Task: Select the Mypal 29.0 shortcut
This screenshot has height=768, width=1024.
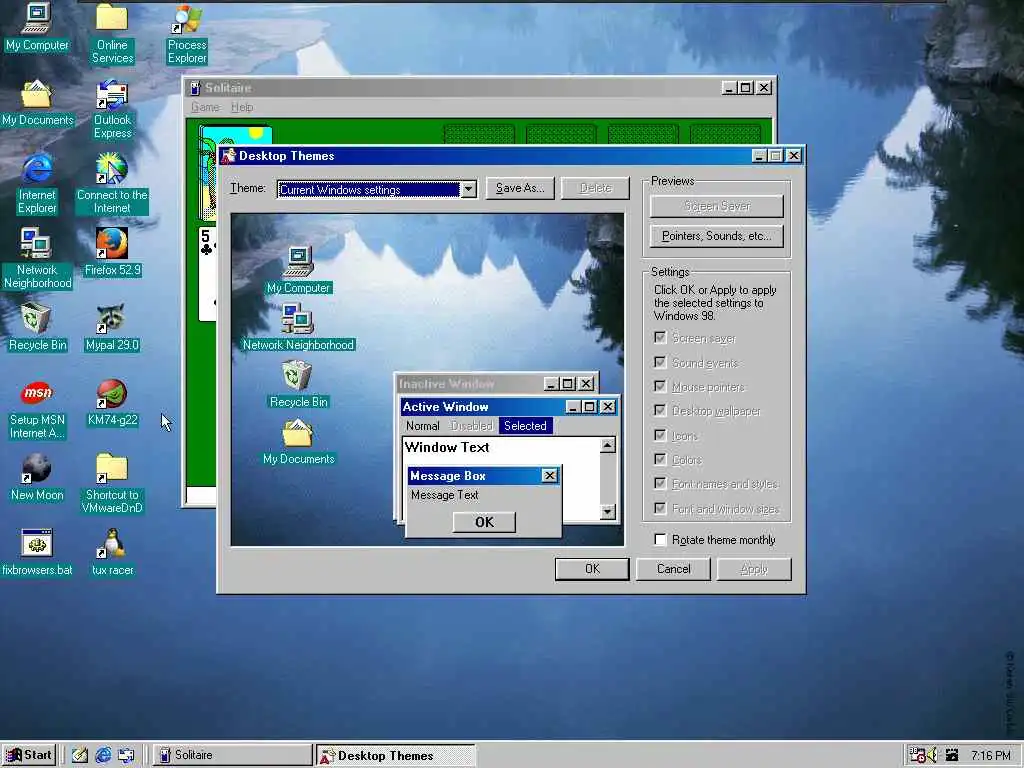Action: tap(112, 327)
